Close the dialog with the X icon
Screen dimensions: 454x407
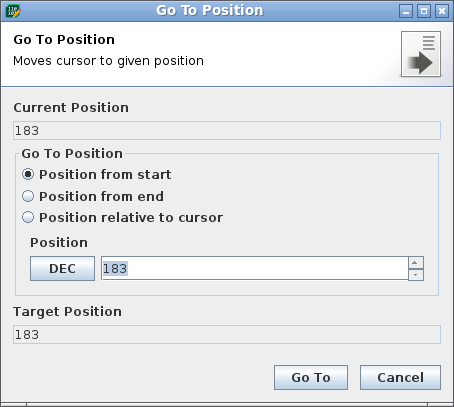click(442, 11)
